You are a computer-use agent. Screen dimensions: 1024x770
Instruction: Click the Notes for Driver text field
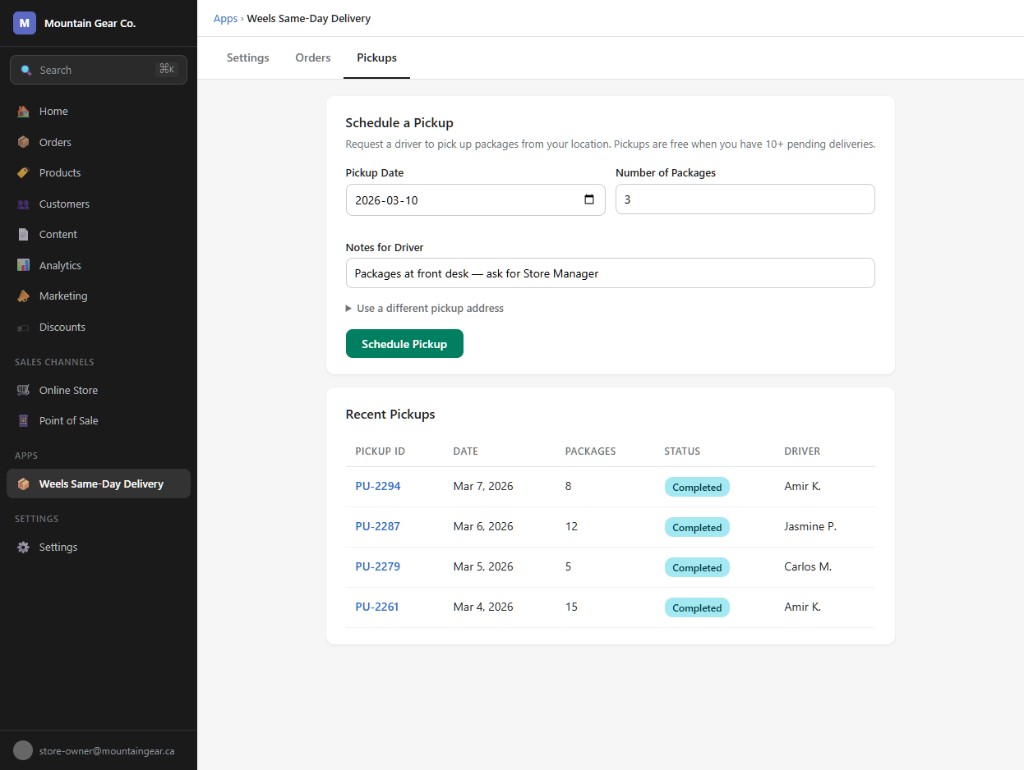610,272
